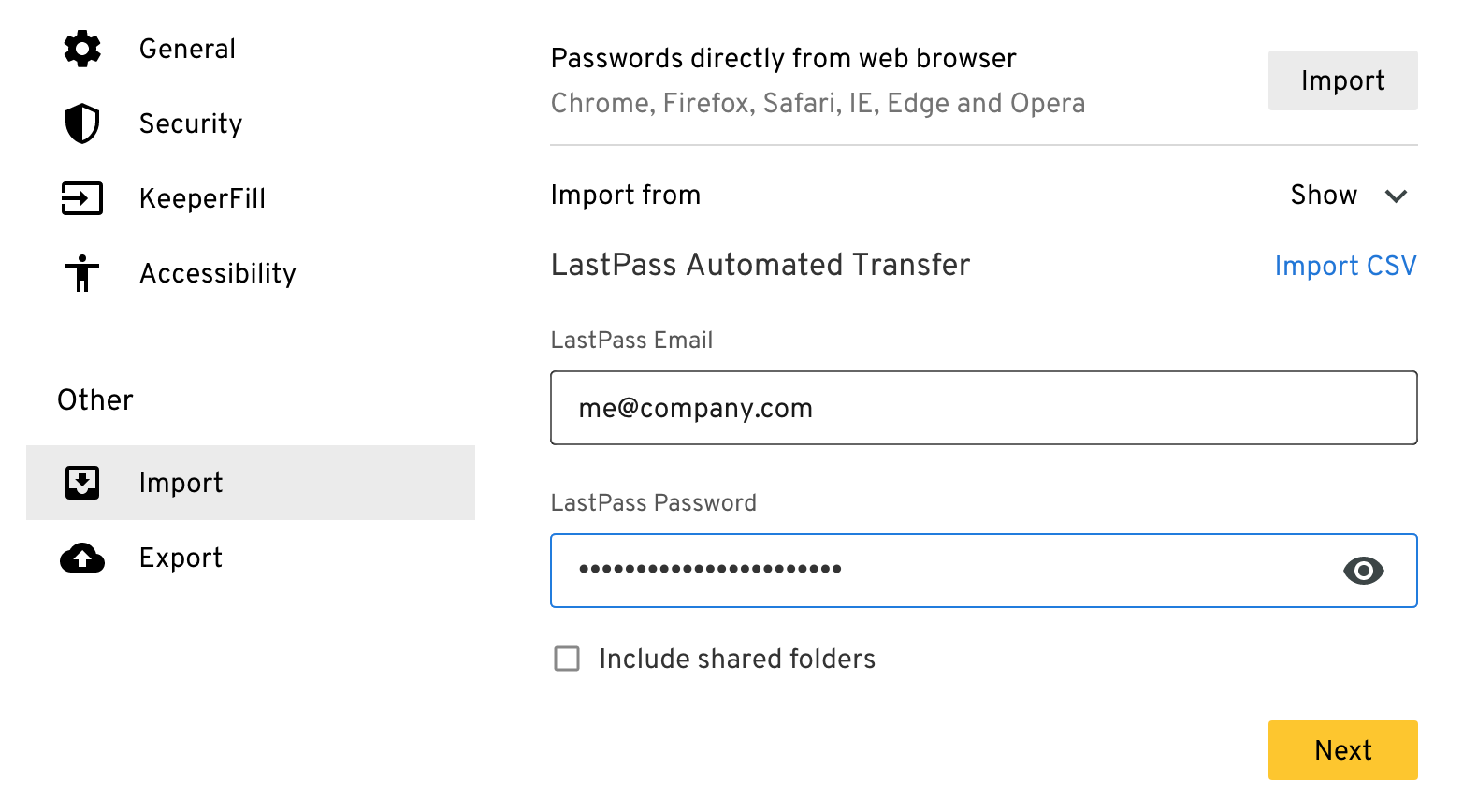Click Show next to Import from
Image resolution: width=1463 pixels, height=812 pixels.
(1324, 195)
